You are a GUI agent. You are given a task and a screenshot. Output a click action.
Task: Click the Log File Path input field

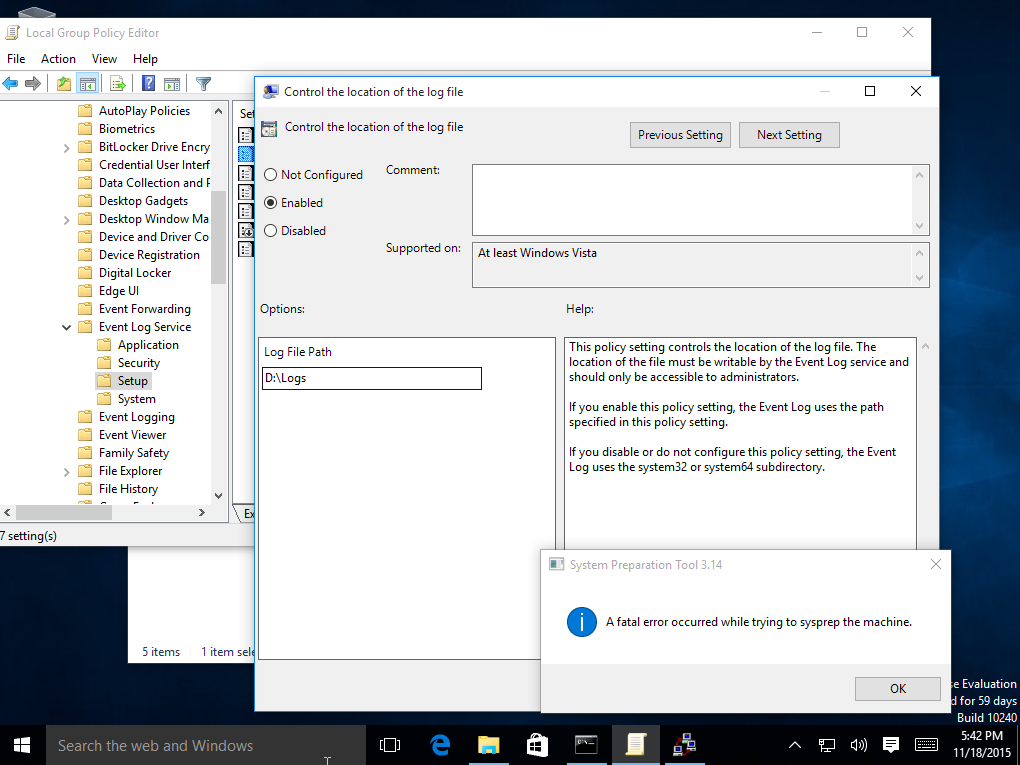[372, 379]
